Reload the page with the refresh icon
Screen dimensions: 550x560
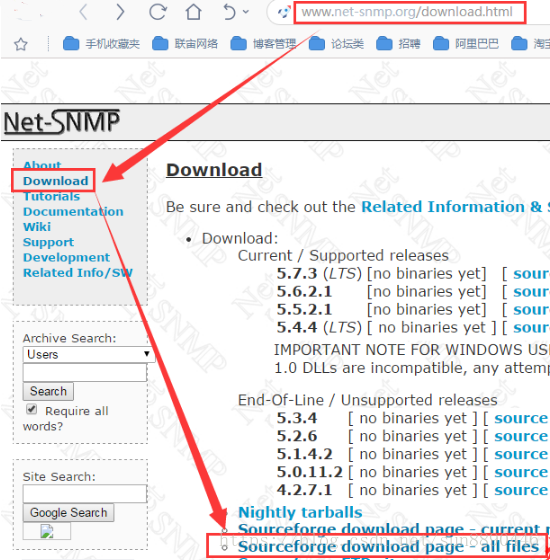tap(158, 12)
